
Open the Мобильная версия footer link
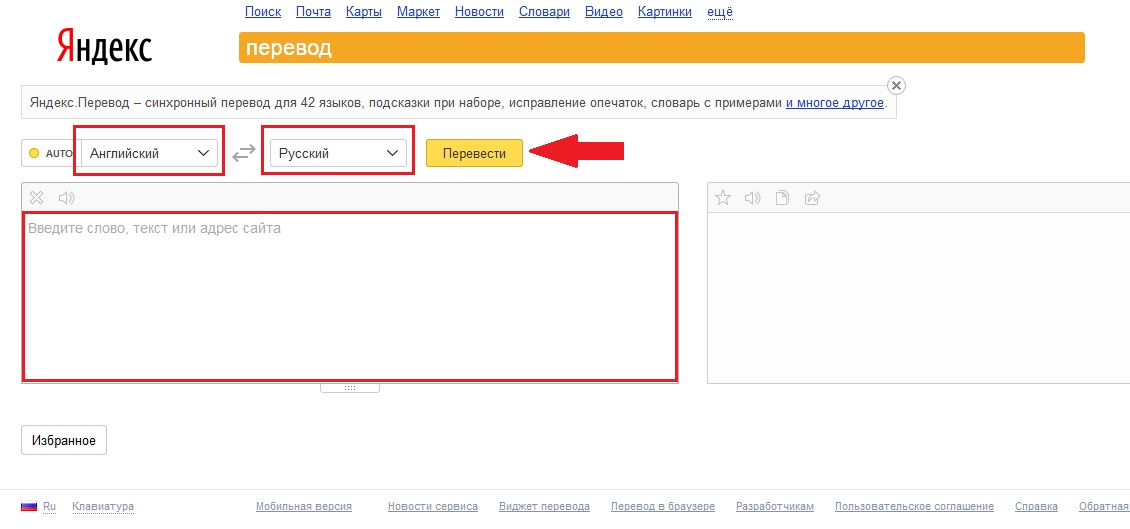[x=303, y=507]
